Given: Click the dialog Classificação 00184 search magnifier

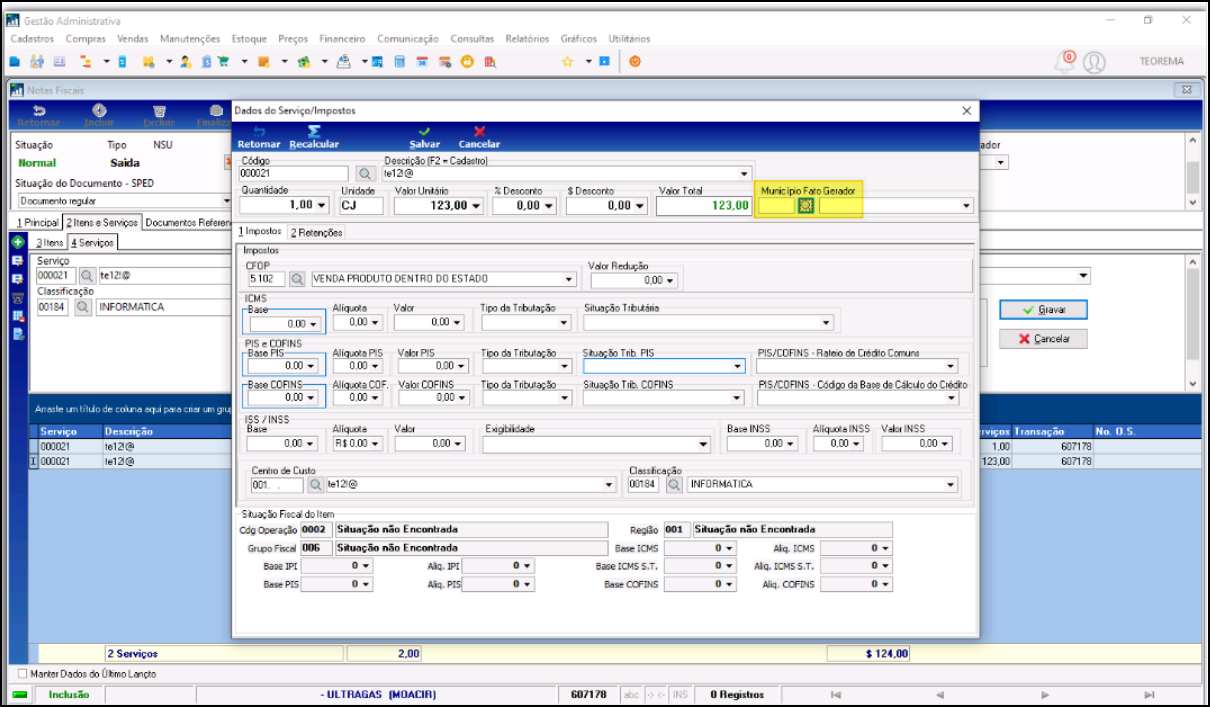Looking at the screenshot, I should pyautogui.click(x=675, y=485).
